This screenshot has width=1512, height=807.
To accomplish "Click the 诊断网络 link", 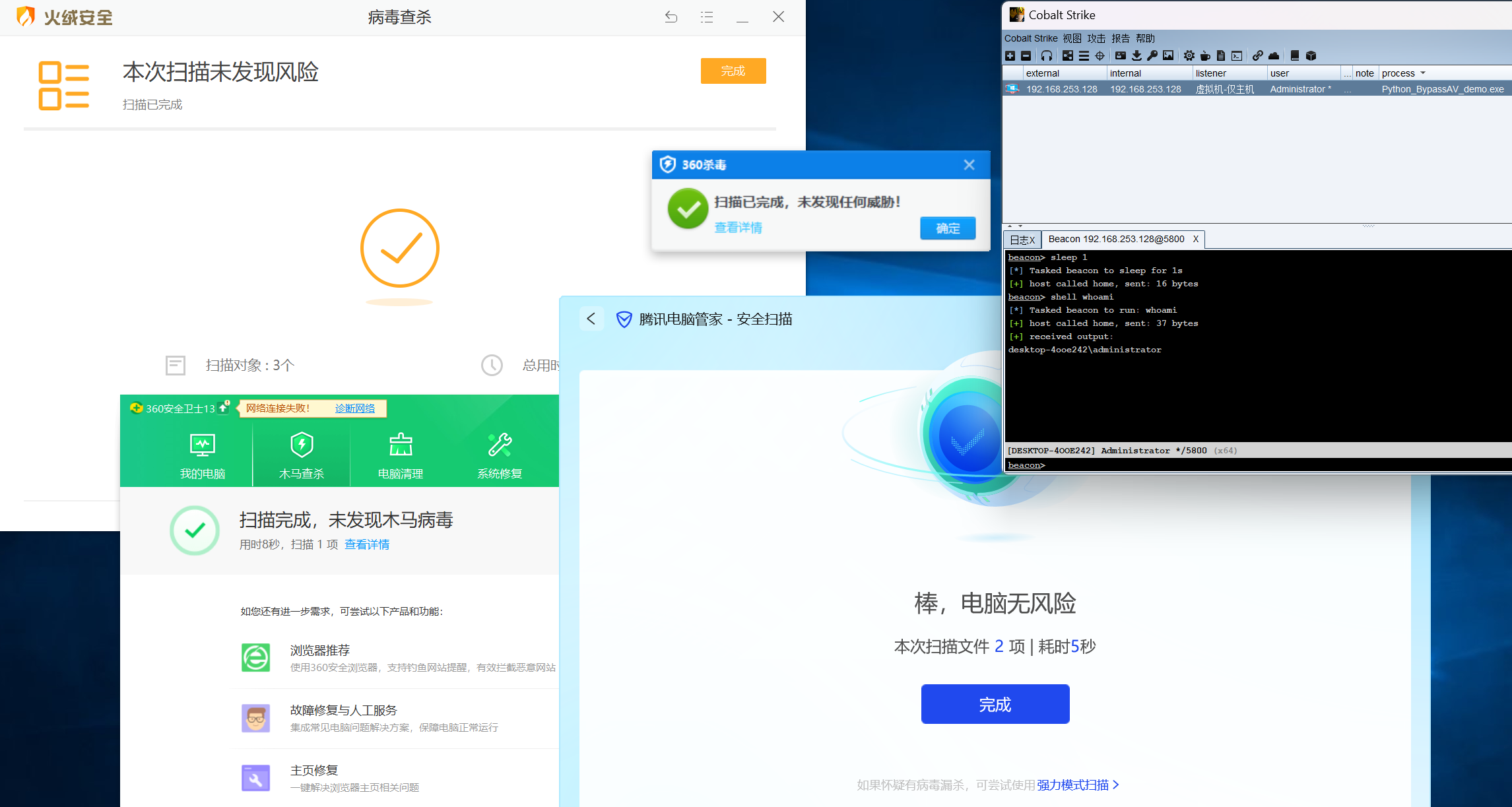I will pos(355,408).
